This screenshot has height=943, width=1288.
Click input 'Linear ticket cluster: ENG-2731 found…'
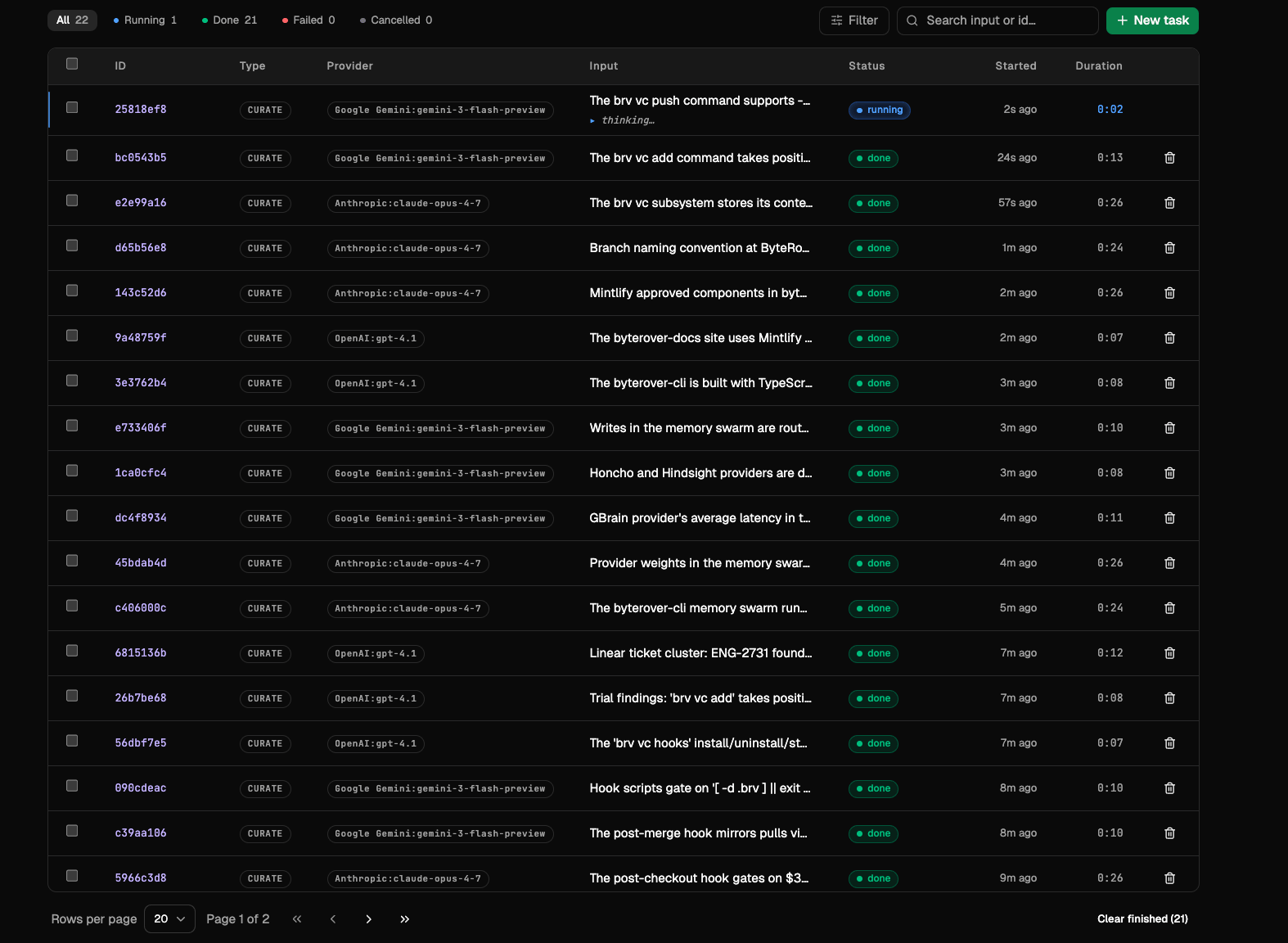point(700,653)
